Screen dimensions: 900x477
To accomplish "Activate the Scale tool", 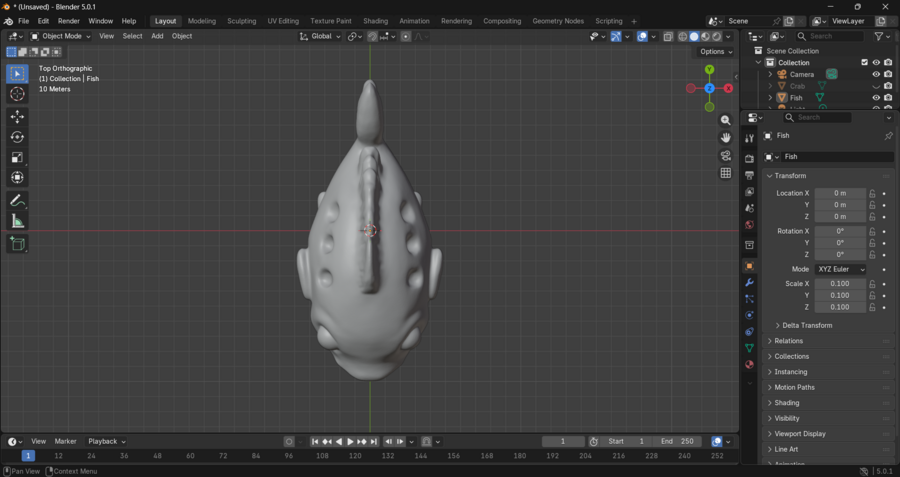I will 17,157.
